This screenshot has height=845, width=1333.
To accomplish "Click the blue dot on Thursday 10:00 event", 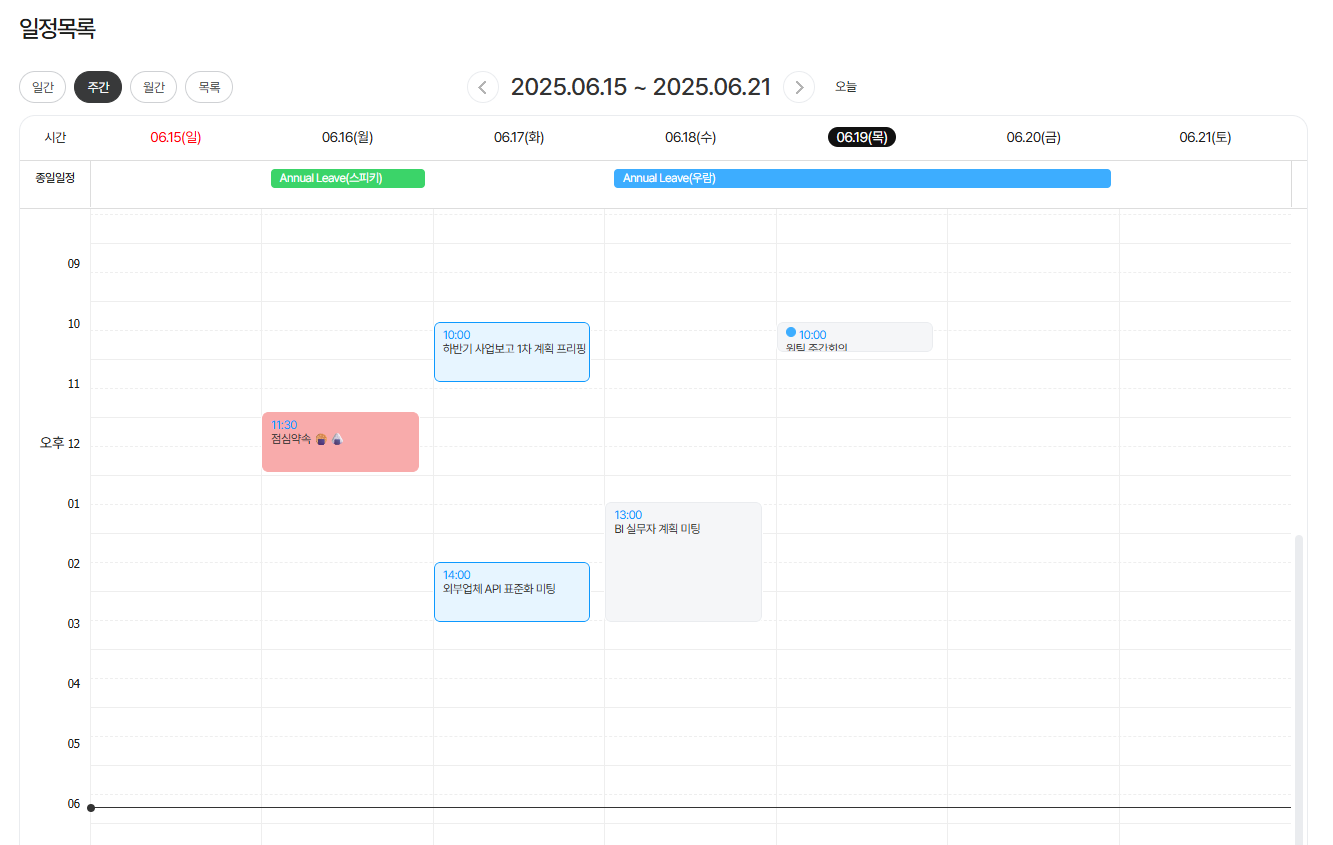I will click(x=791, y=332).
